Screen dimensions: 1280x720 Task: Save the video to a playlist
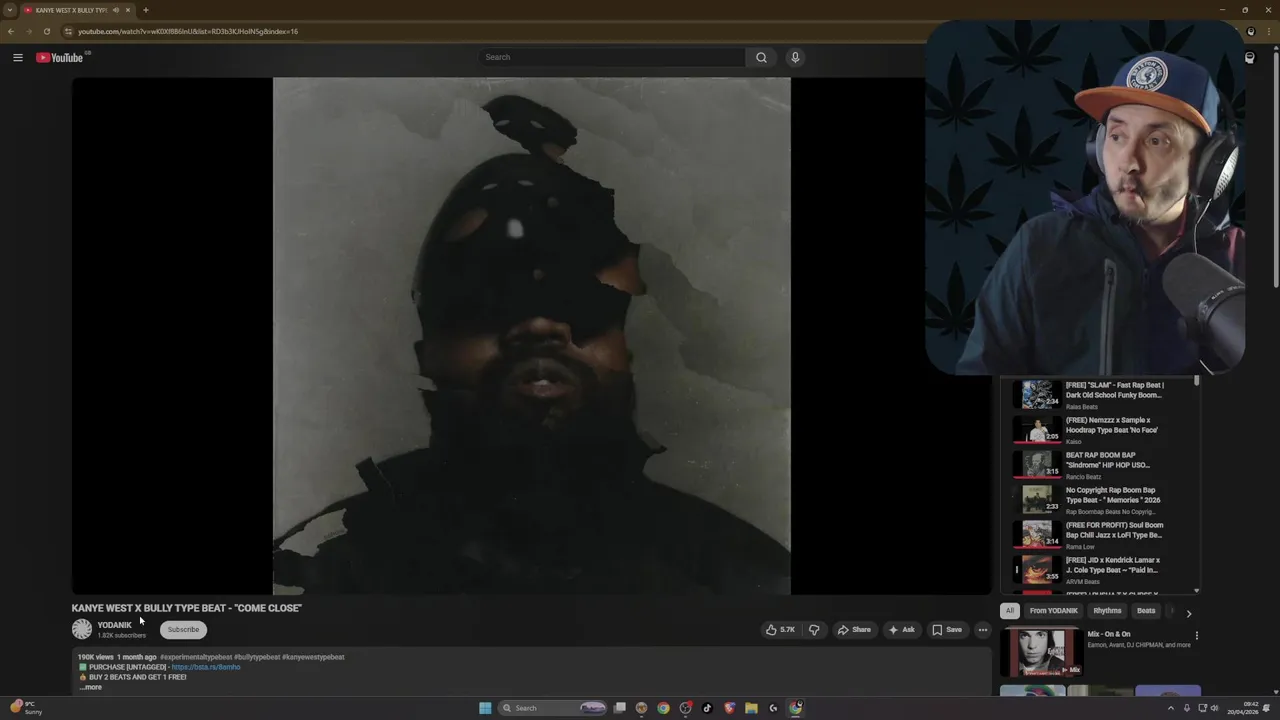947,630
